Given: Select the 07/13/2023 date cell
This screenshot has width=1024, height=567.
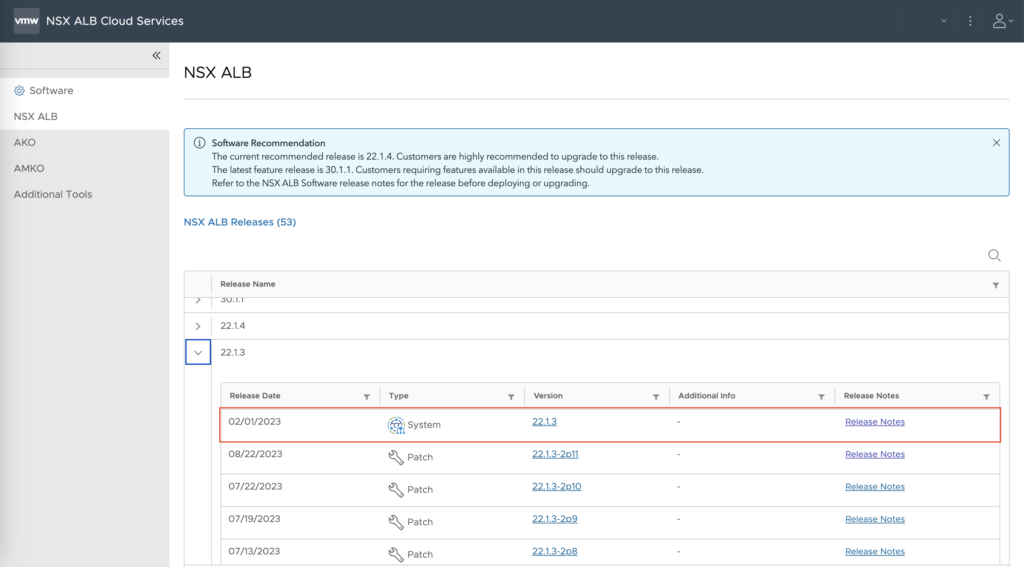Looking at the screenshot, I should tap(255, 551).
